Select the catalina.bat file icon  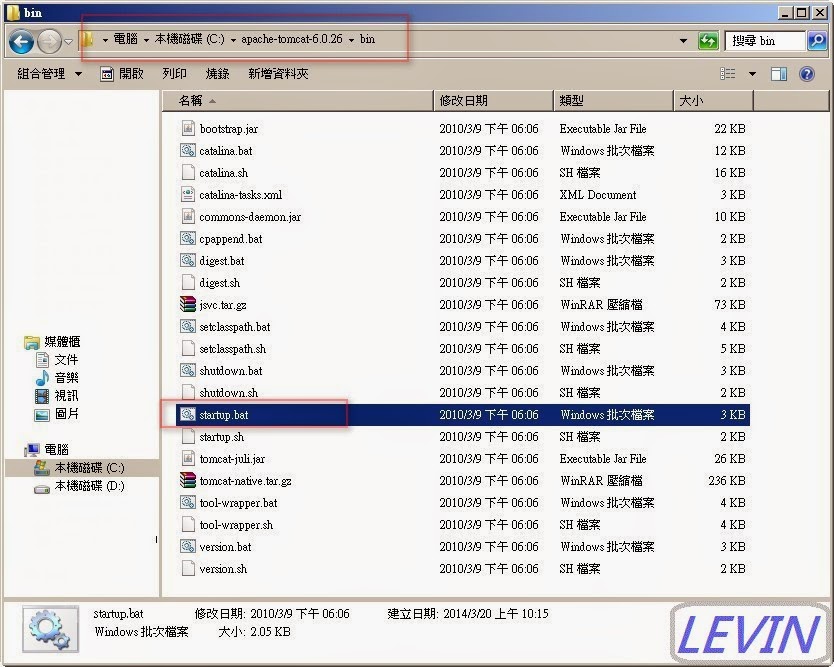[187, 151]
